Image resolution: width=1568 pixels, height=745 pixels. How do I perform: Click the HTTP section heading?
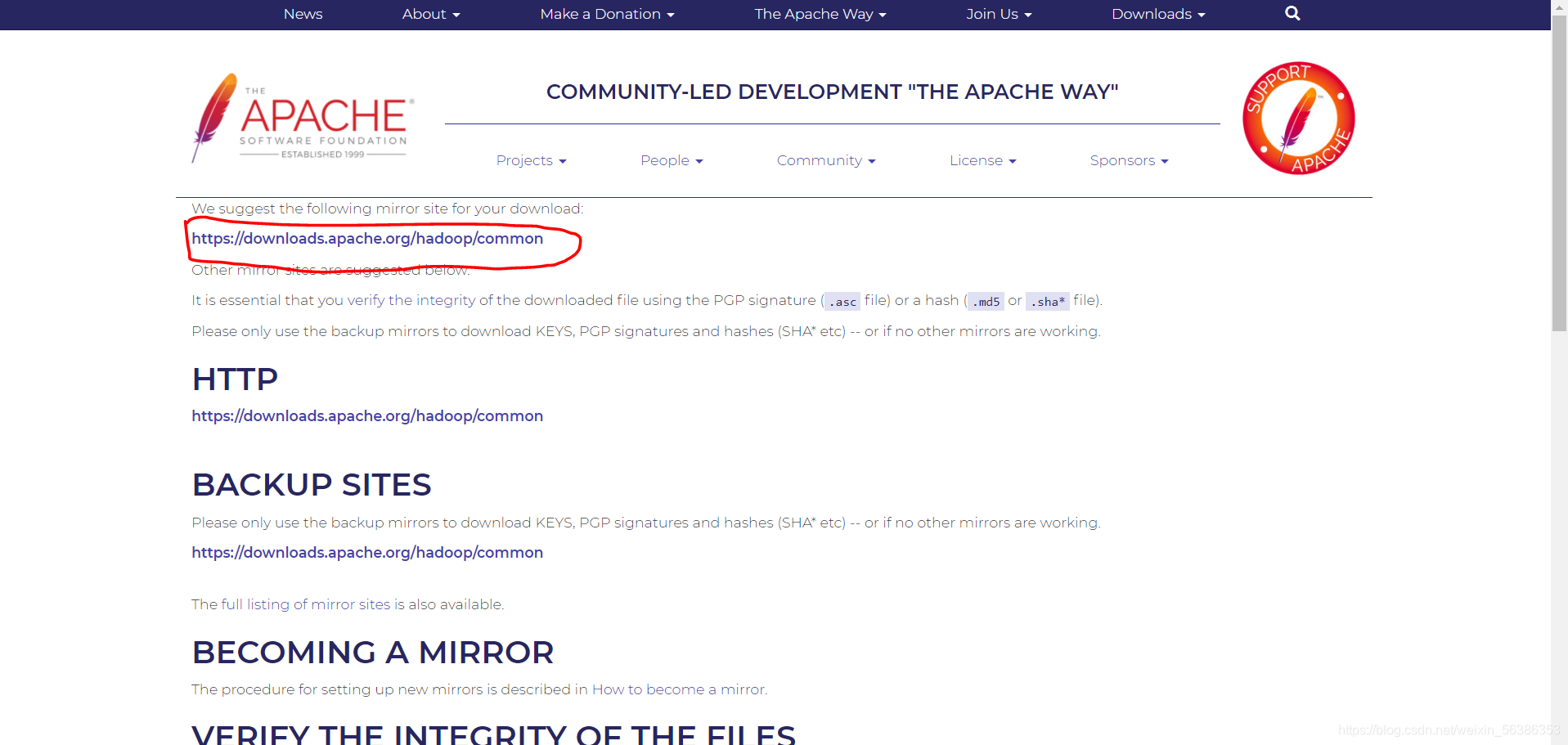pyautogui.click(x=235, y=379)
